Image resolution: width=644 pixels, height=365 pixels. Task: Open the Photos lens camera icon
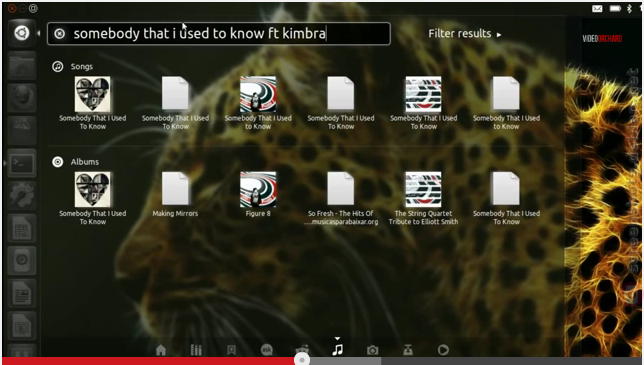(373, 350)
